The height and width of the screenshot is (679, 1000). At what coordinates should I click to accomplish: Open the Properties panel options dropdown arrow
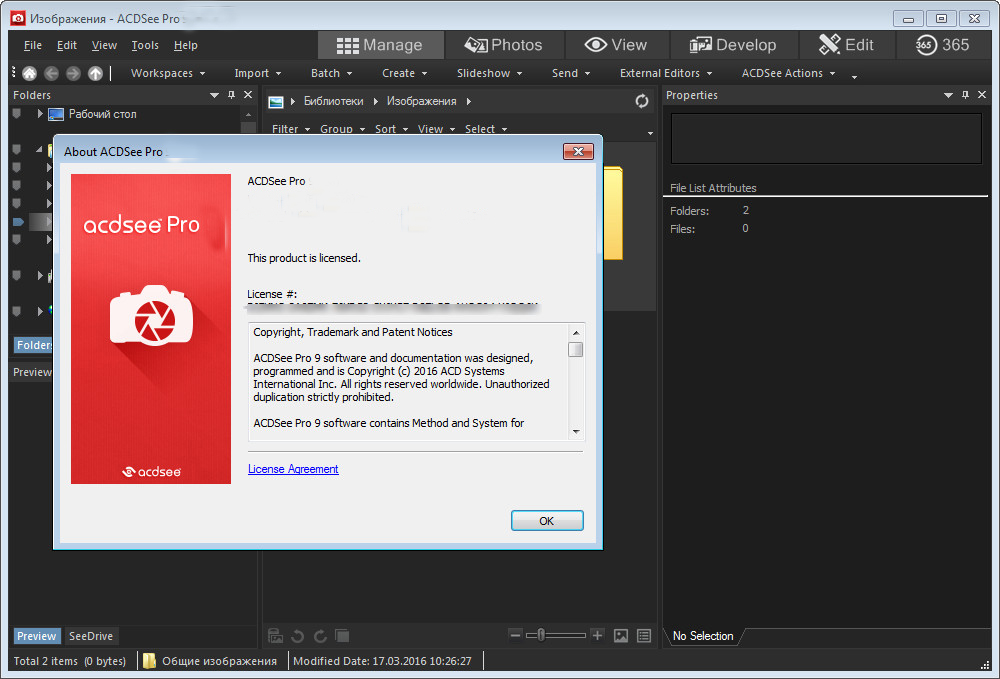pos(948,96)
